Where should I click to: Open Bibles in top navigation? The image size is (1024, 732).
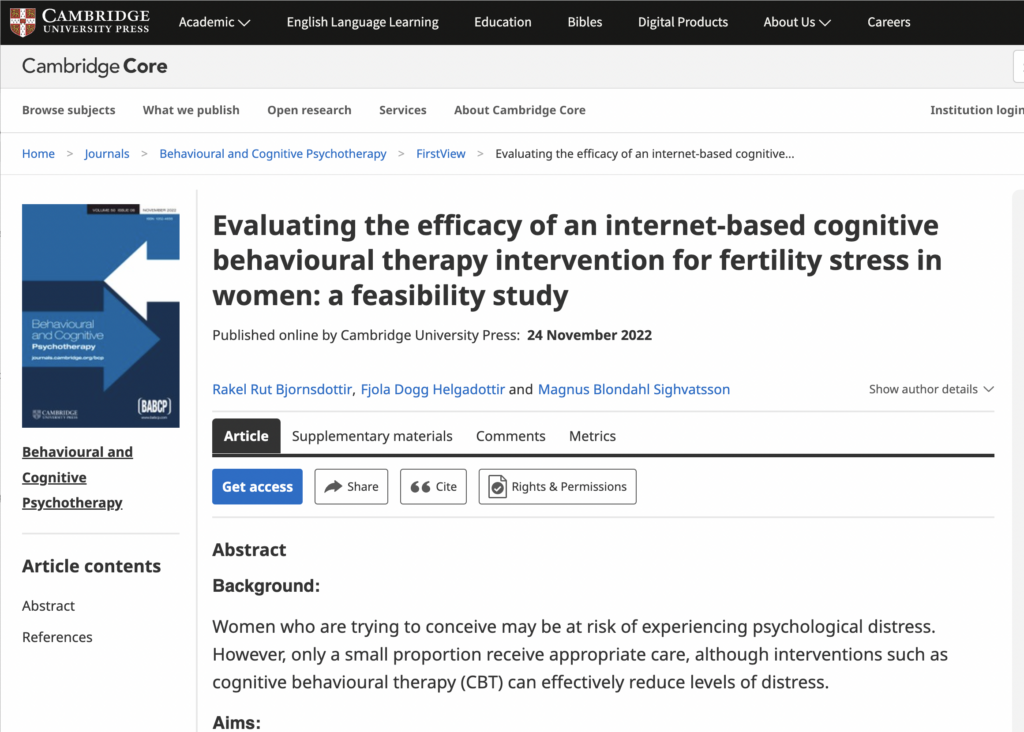pyautogui.click(x=584, y=22)
